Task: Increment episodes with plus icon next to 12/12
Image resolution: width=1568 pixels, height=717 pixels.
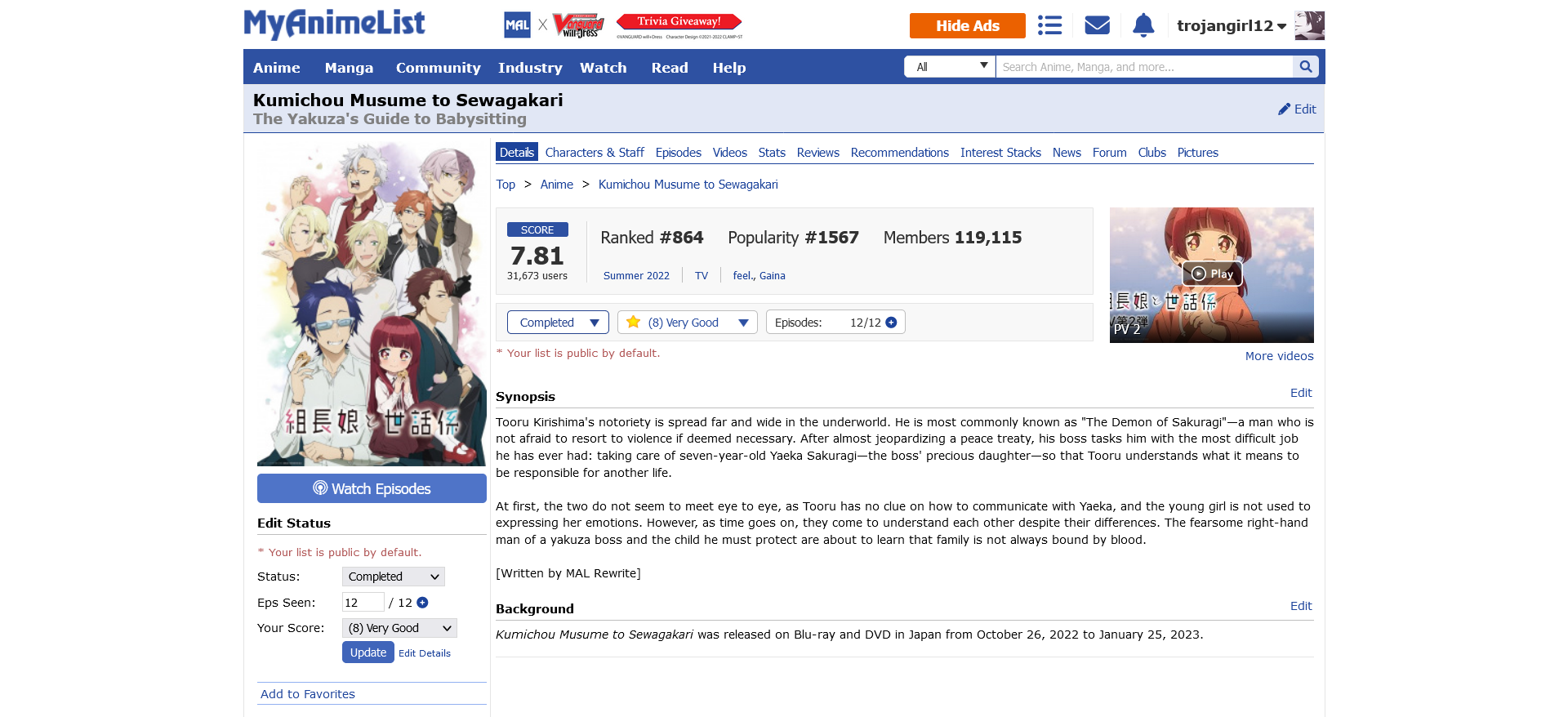Action: pos(891,323)
